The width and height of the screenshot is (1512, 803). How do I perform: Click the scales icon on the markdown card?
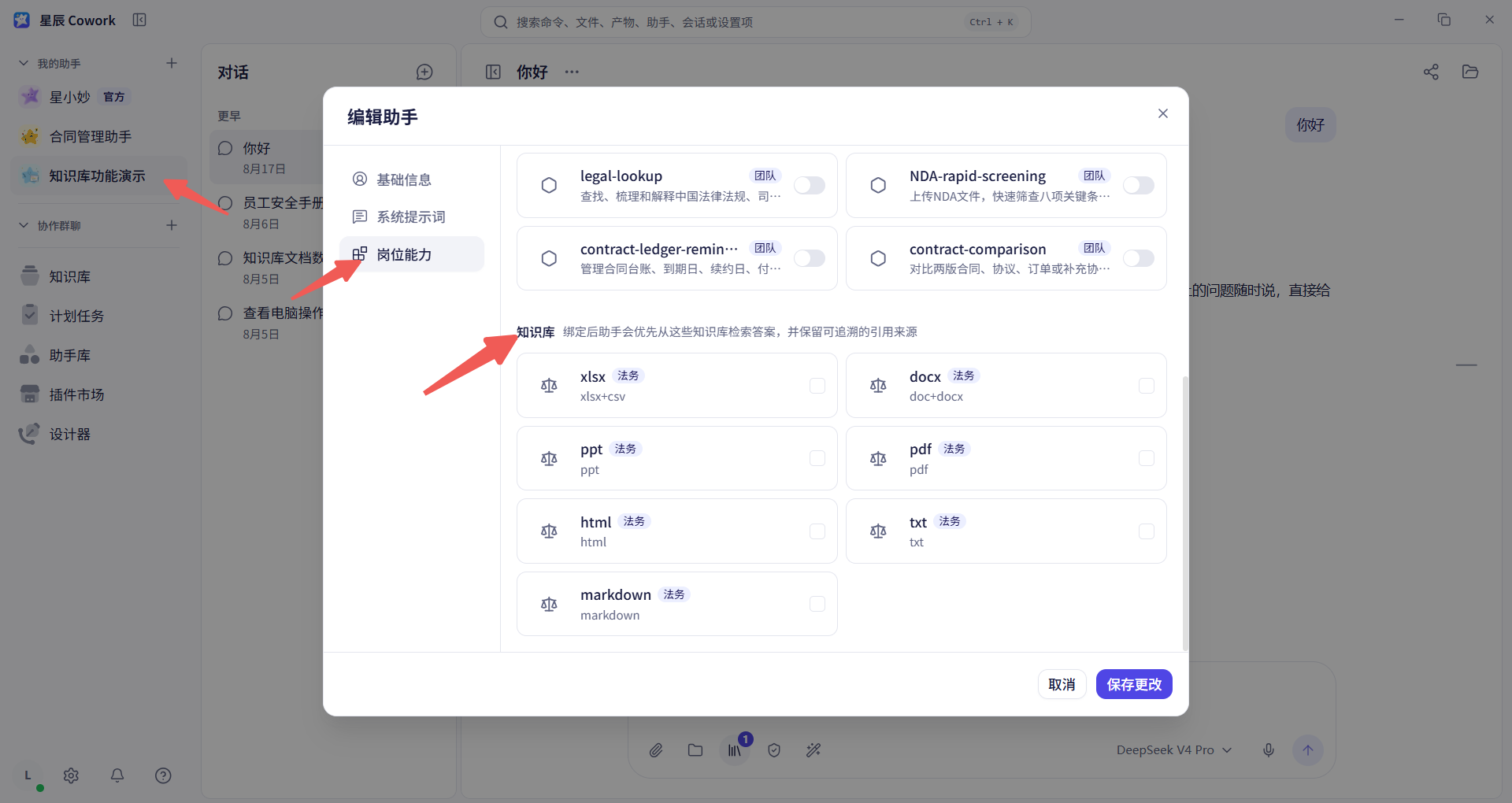(x=549, y=604)
